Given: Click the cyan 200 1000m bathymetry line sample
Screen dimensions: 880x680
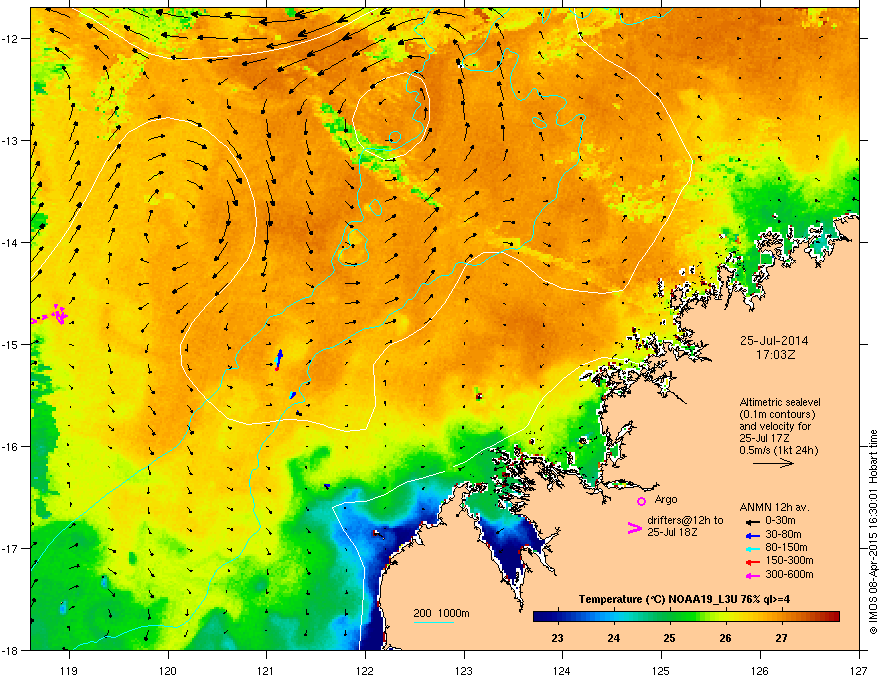Looking at the screenshot, I should [434, 623].
